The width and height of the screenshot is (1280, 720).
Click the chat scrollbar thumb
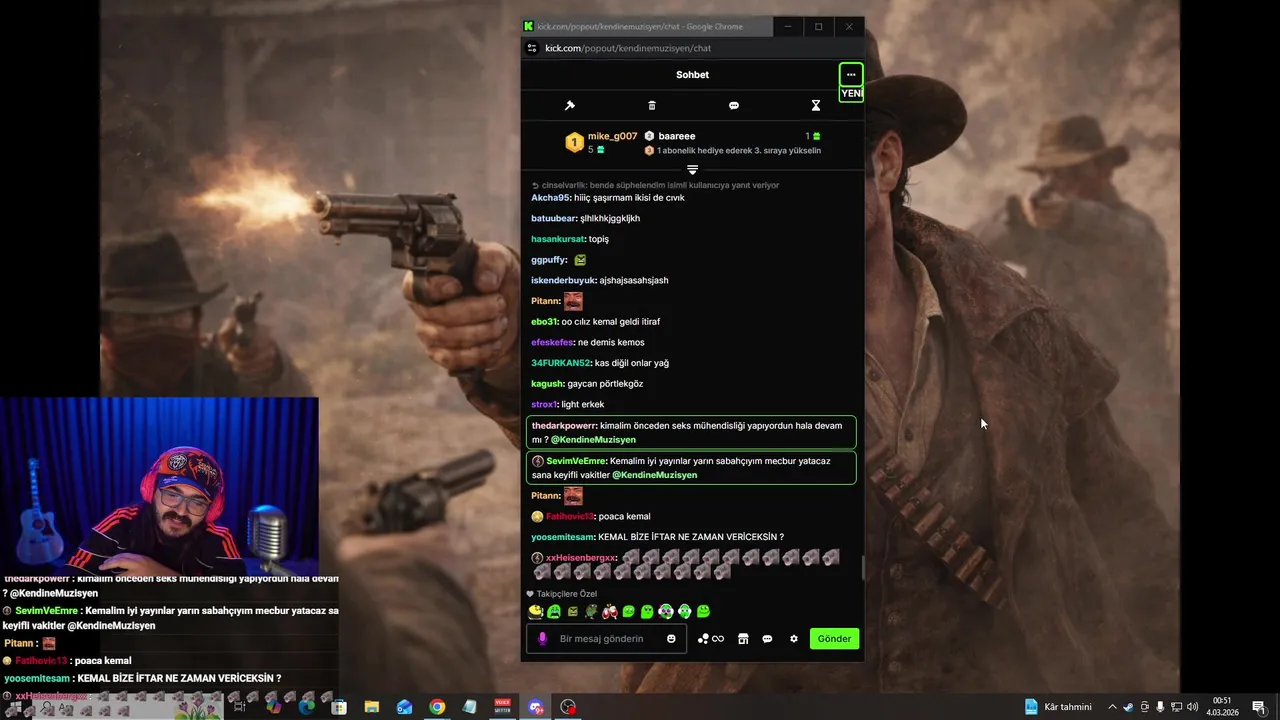(x=862, y=567)
